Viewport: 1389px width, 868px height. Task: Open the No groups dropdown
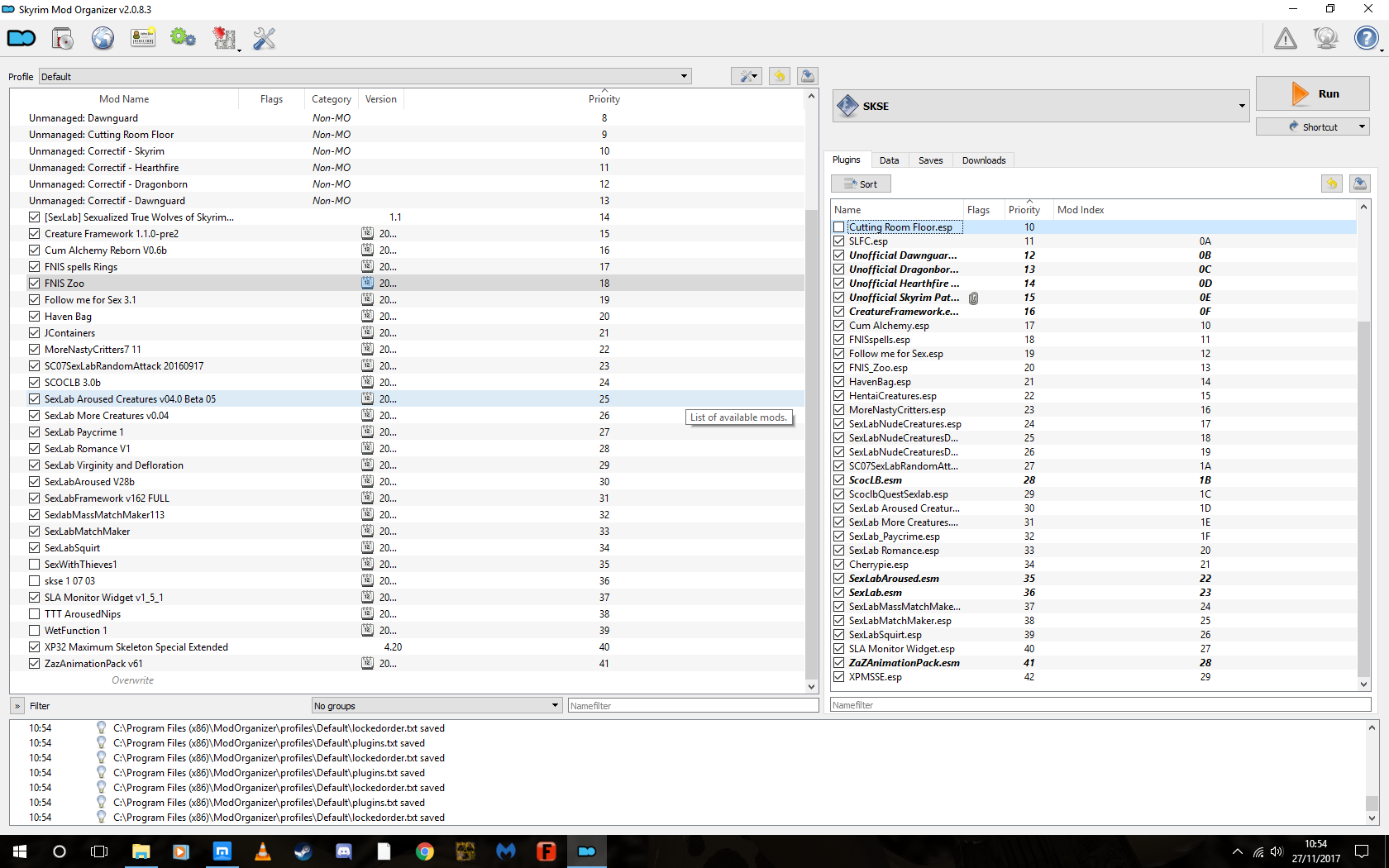[437, 705]
